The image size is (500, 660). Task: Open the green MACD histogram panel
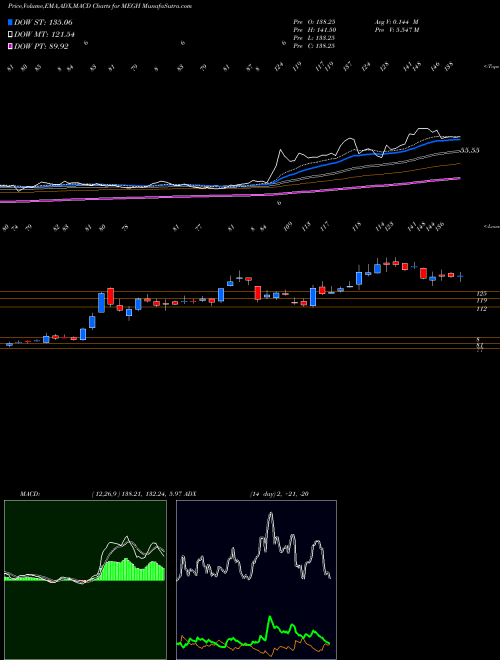(x=85, y=580)
